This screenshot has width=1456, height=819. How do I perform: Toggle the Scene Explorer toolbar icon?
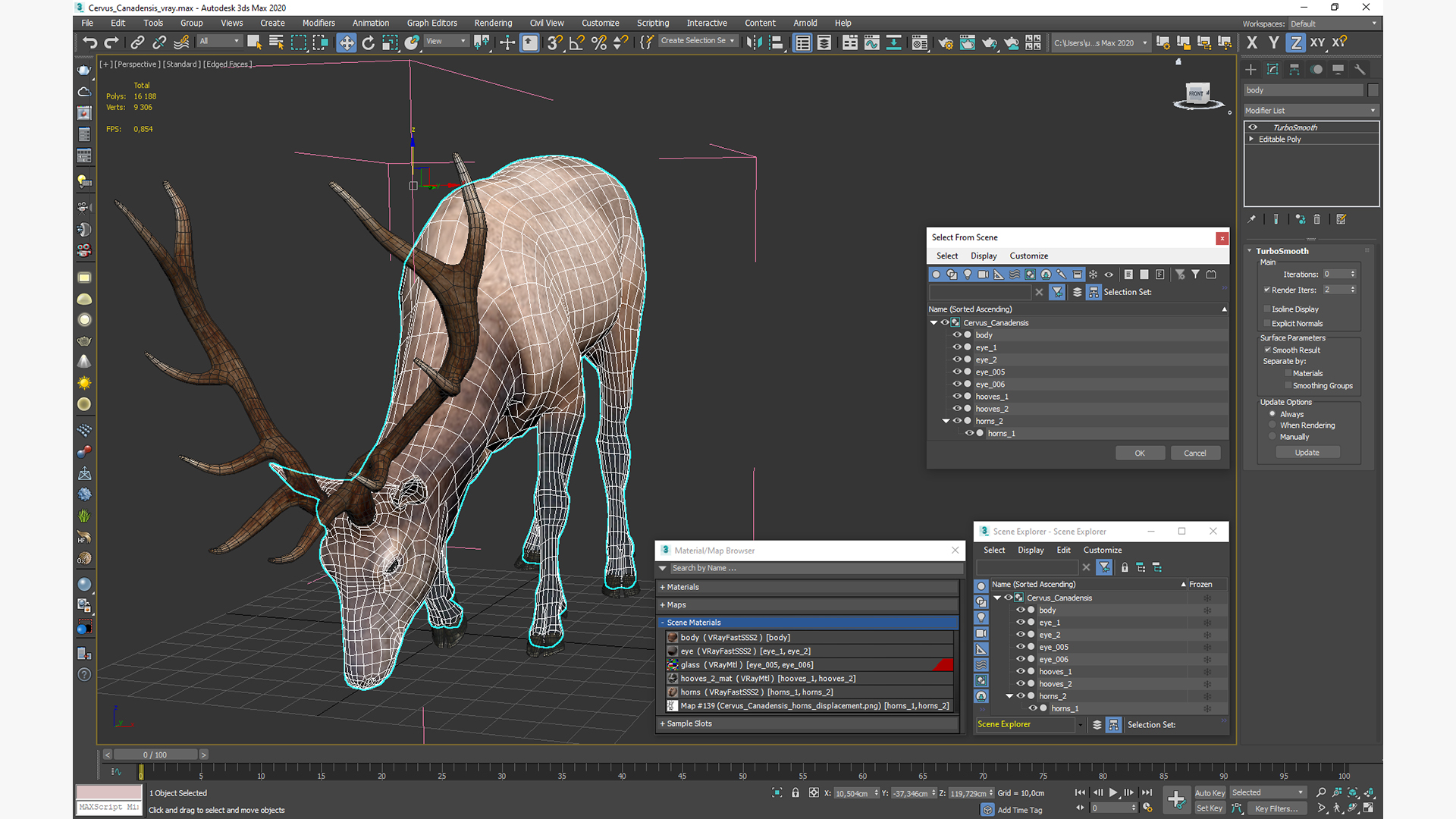802,42
